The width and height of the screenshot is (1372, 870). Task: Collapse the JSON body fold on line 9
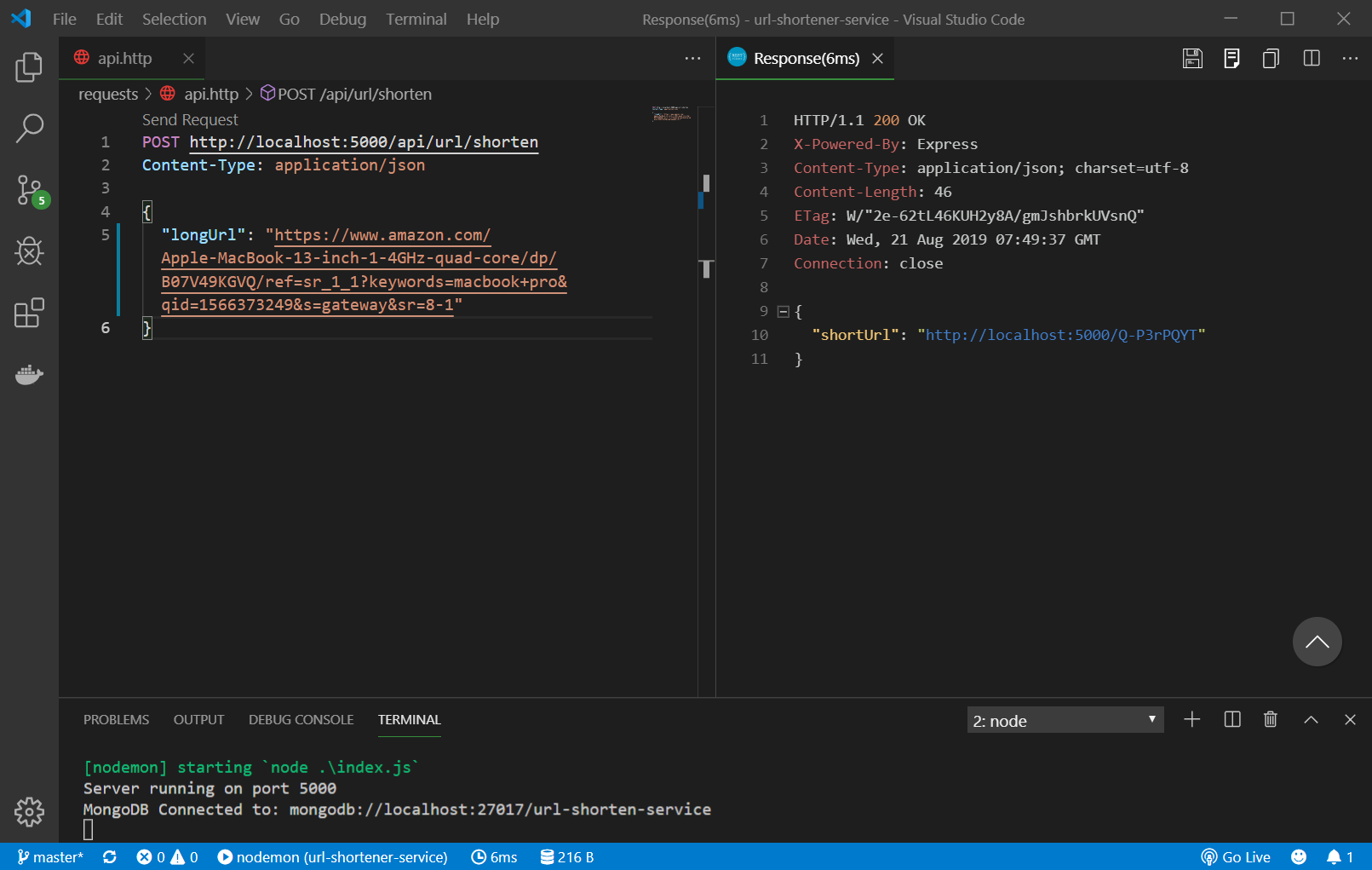[x=784, y=312]
